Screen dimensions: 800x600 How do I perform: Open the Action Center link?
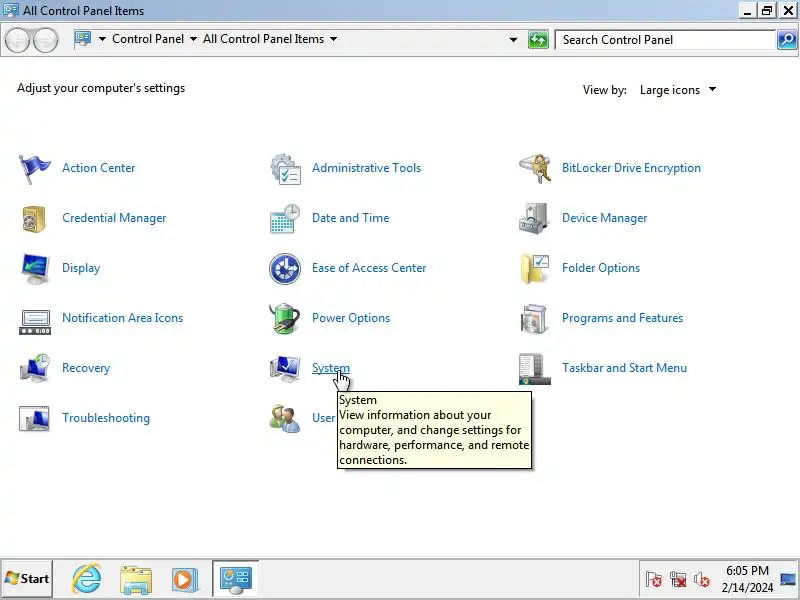[98, 168]
